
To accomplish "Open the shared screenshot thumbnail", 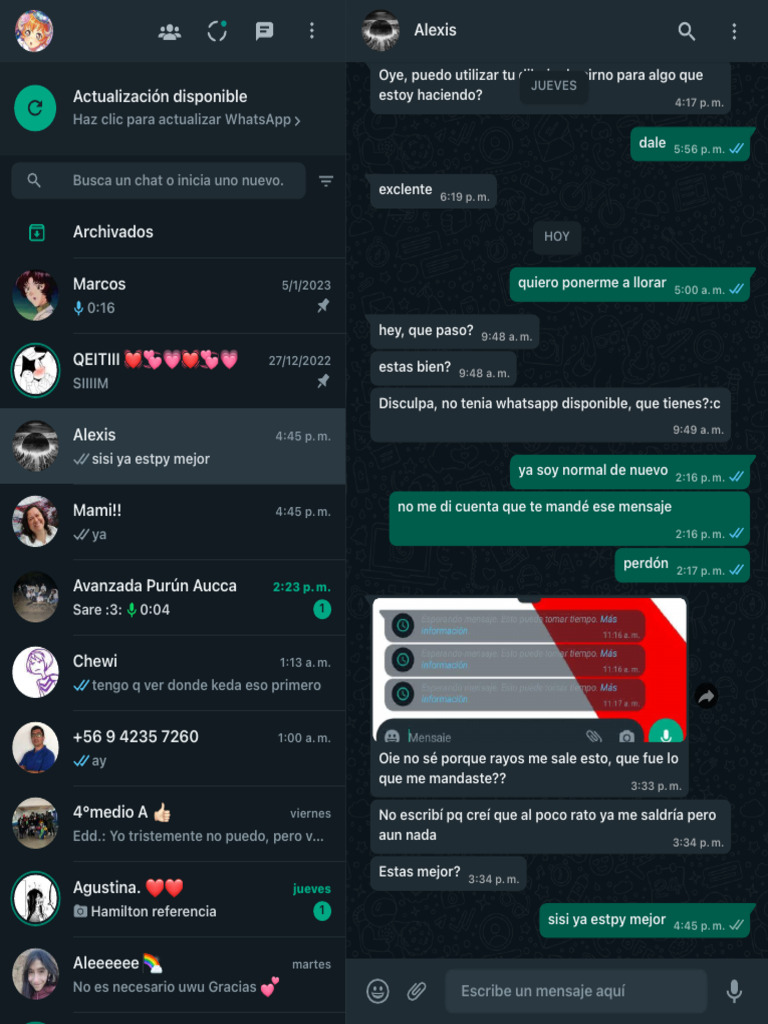I will pyautogui.click(x=529, y=670).
